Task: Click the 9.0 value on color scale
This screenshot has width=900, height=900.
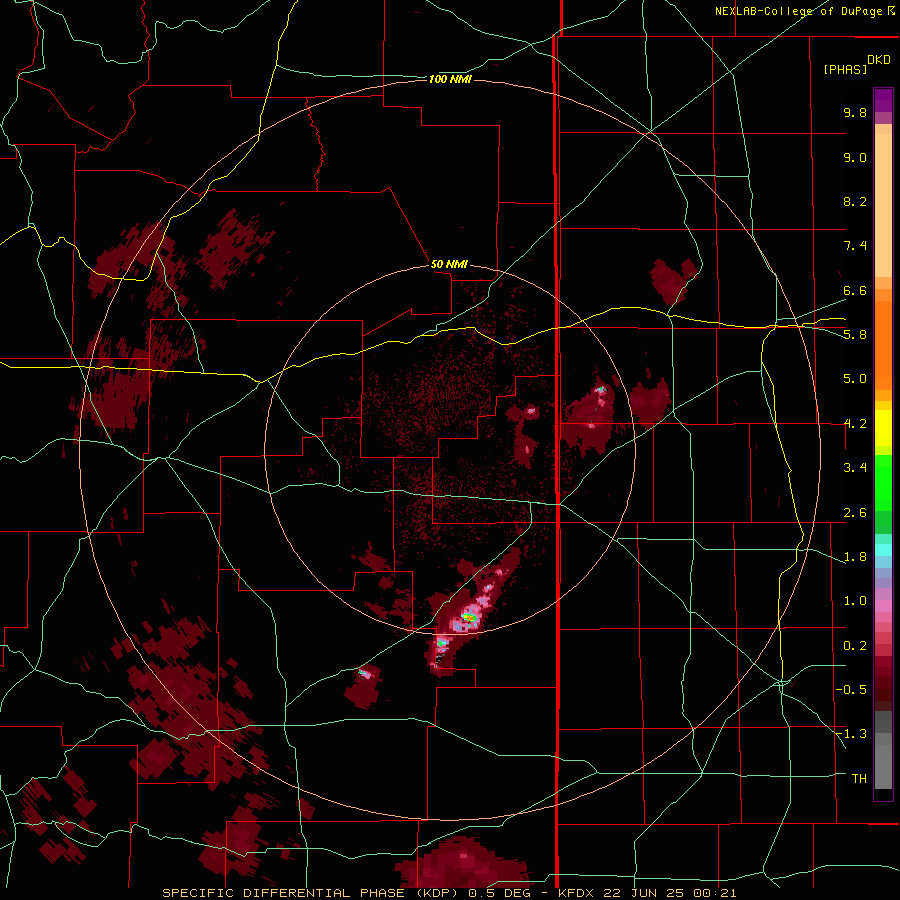Action: [855, 157]
